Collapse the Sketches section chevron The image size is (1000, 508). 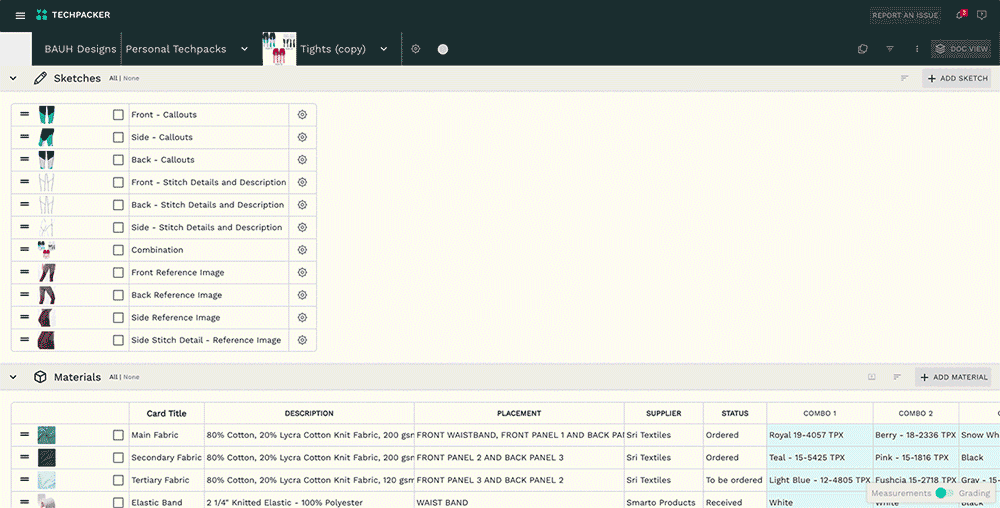13,78
